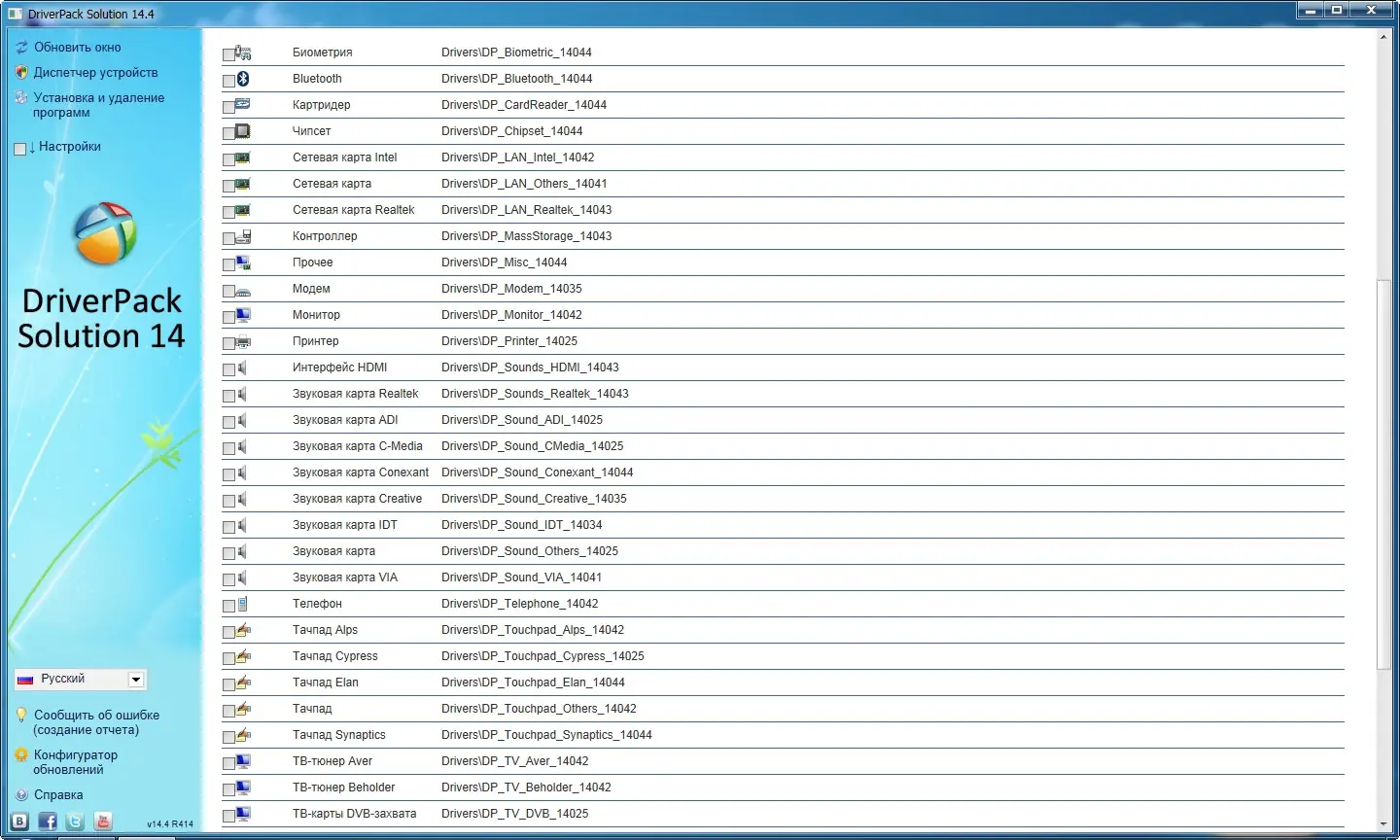1400x840 pixels.
Task: Open the VK social link icon
Action: (x=19, y=822)
